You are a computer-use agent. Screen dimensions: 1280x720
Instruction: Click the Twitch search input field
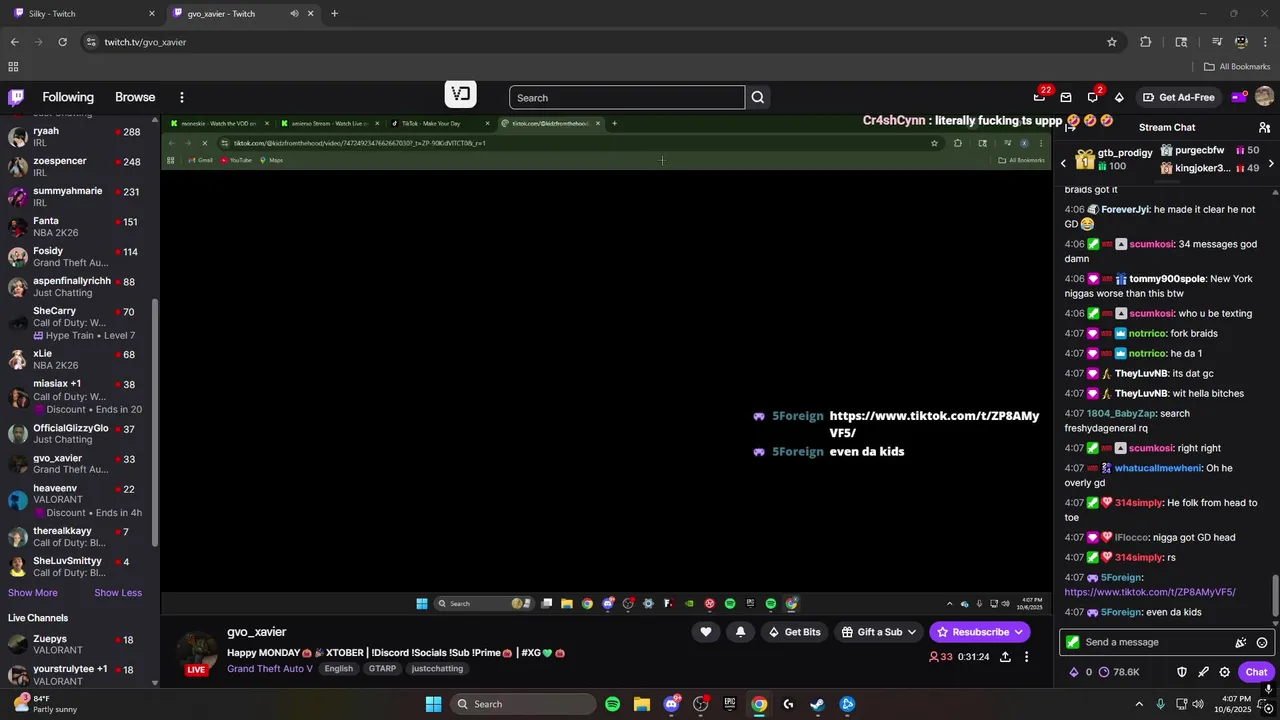[x=627, y=97]
